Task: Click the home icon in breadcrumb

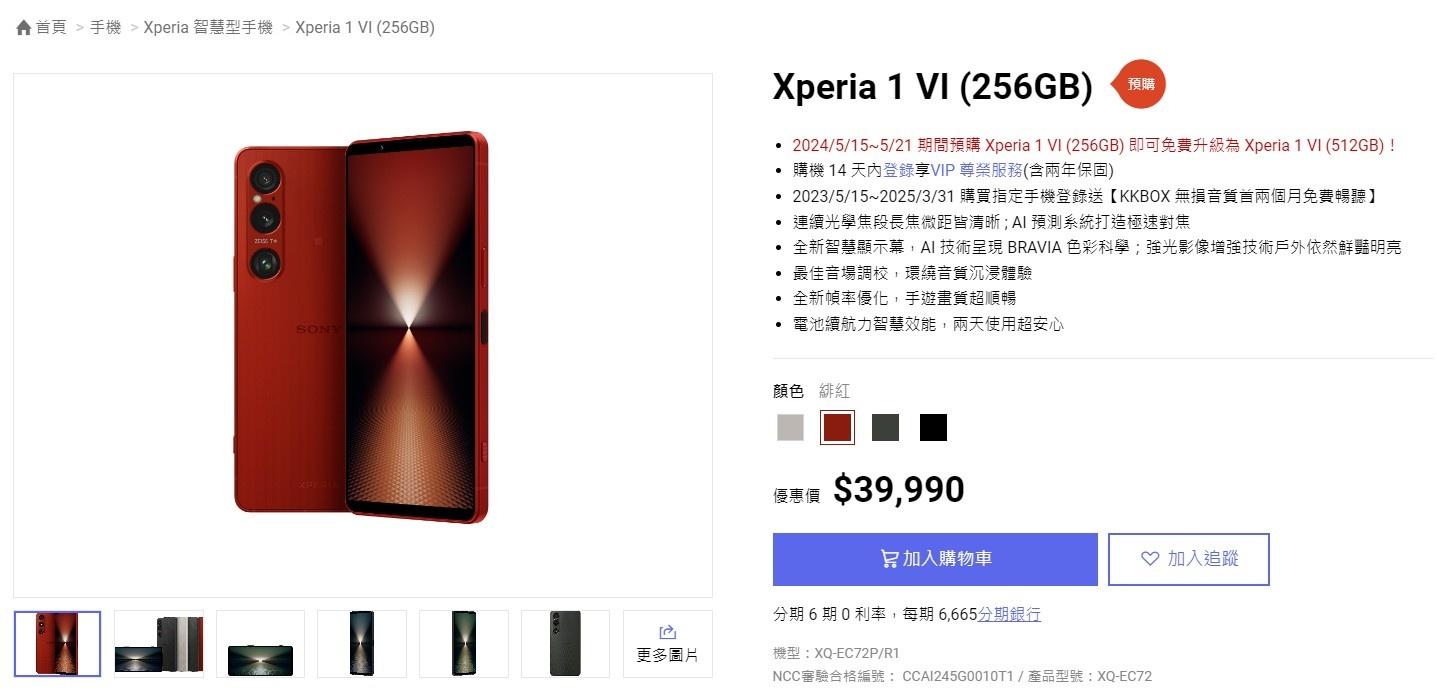Action: [x=24, y=28]
